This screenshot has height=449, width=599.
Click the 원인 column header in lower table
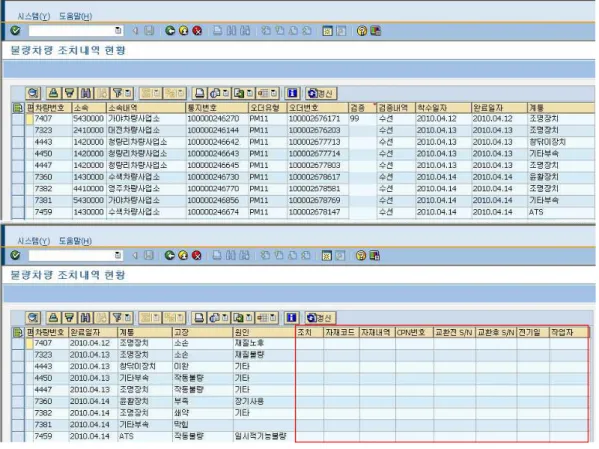[x=264, y=332]
